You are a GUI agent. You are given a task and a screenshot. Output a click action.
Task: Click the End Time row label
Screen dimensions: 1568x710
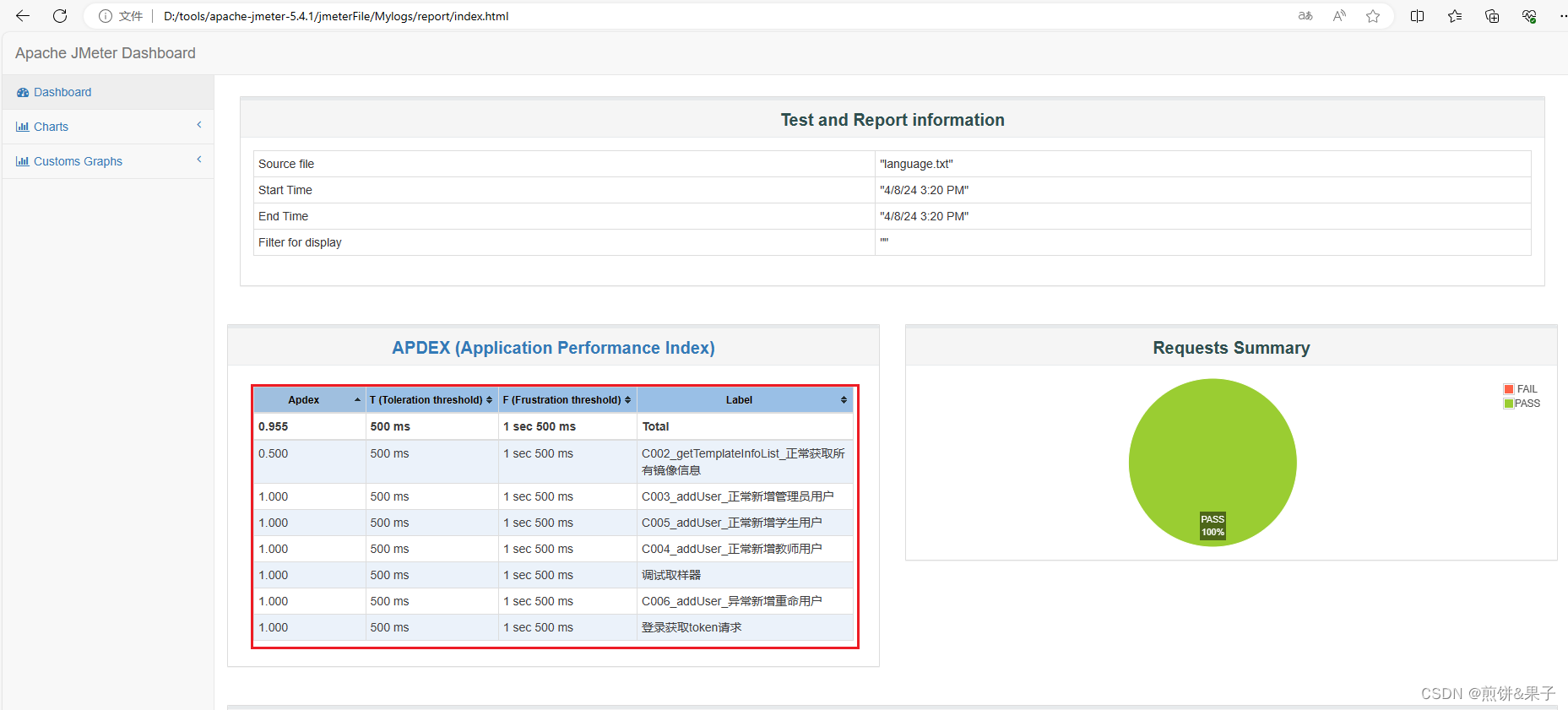point(283,216)
